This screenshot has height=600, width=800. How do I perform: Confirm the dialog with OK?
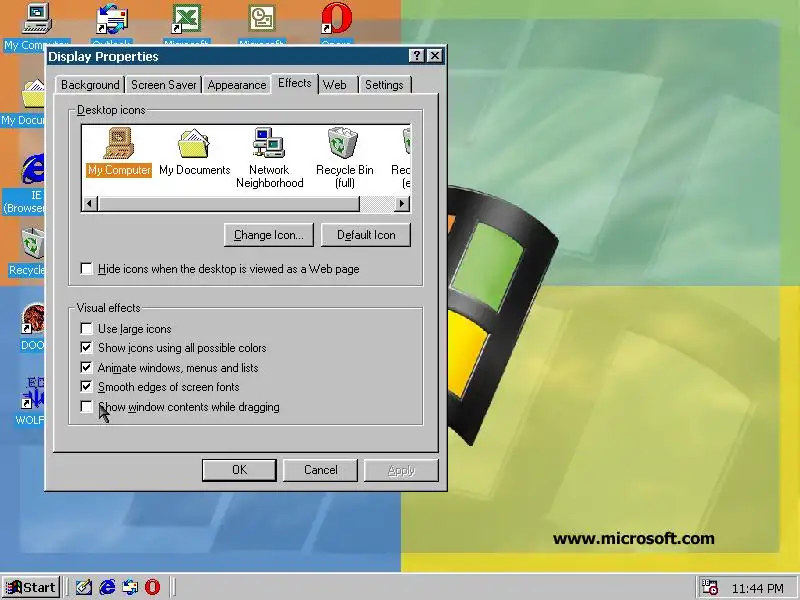239,470
